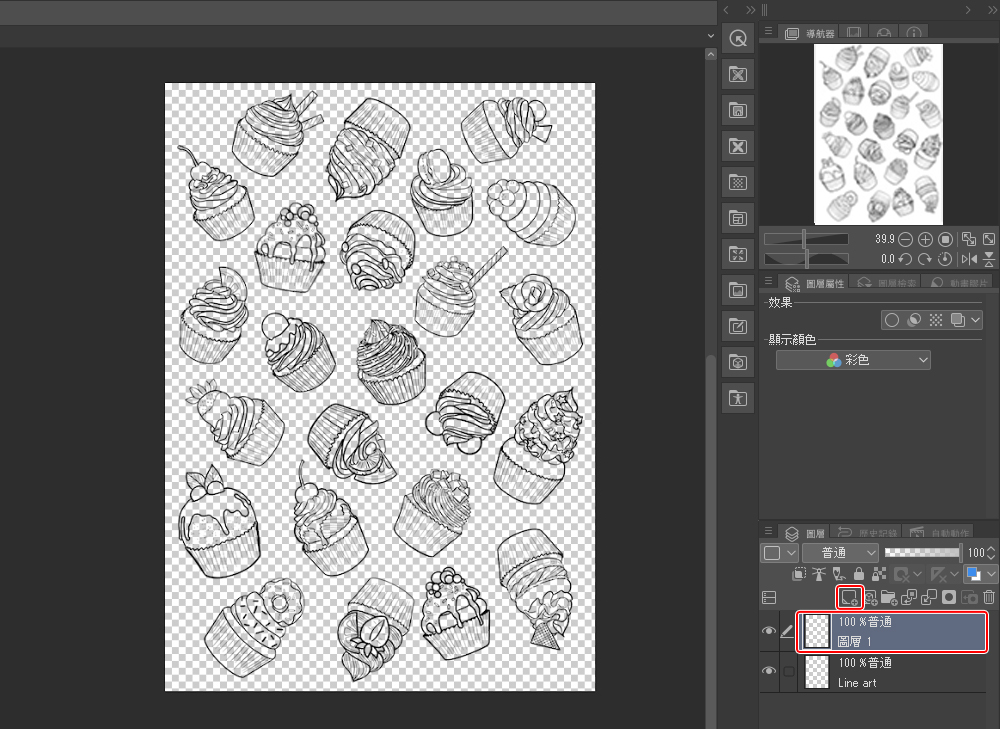Click the Create Layer Mask icon

click(x=949, y=597)
